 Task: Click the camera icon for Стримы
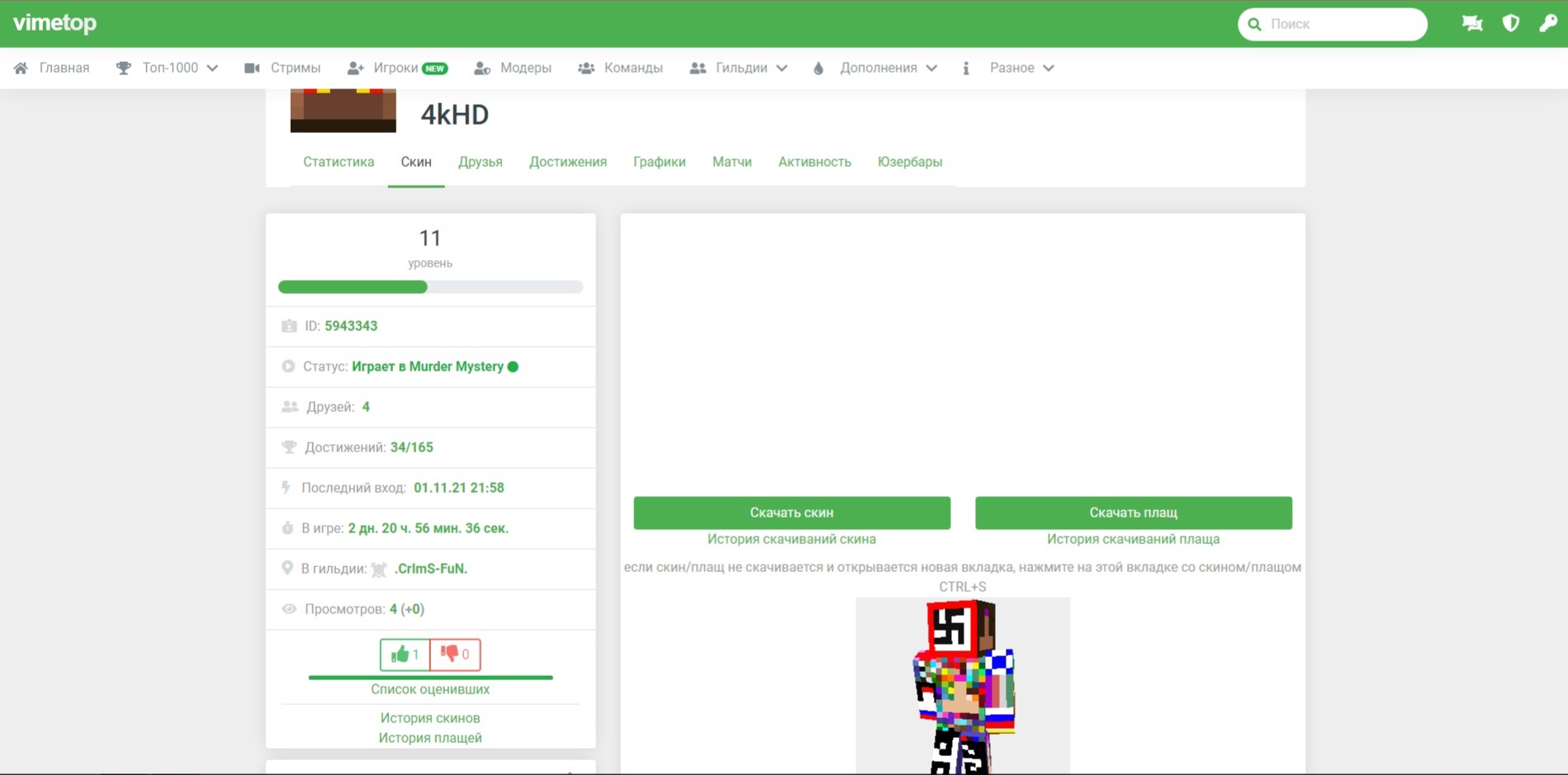252,69
